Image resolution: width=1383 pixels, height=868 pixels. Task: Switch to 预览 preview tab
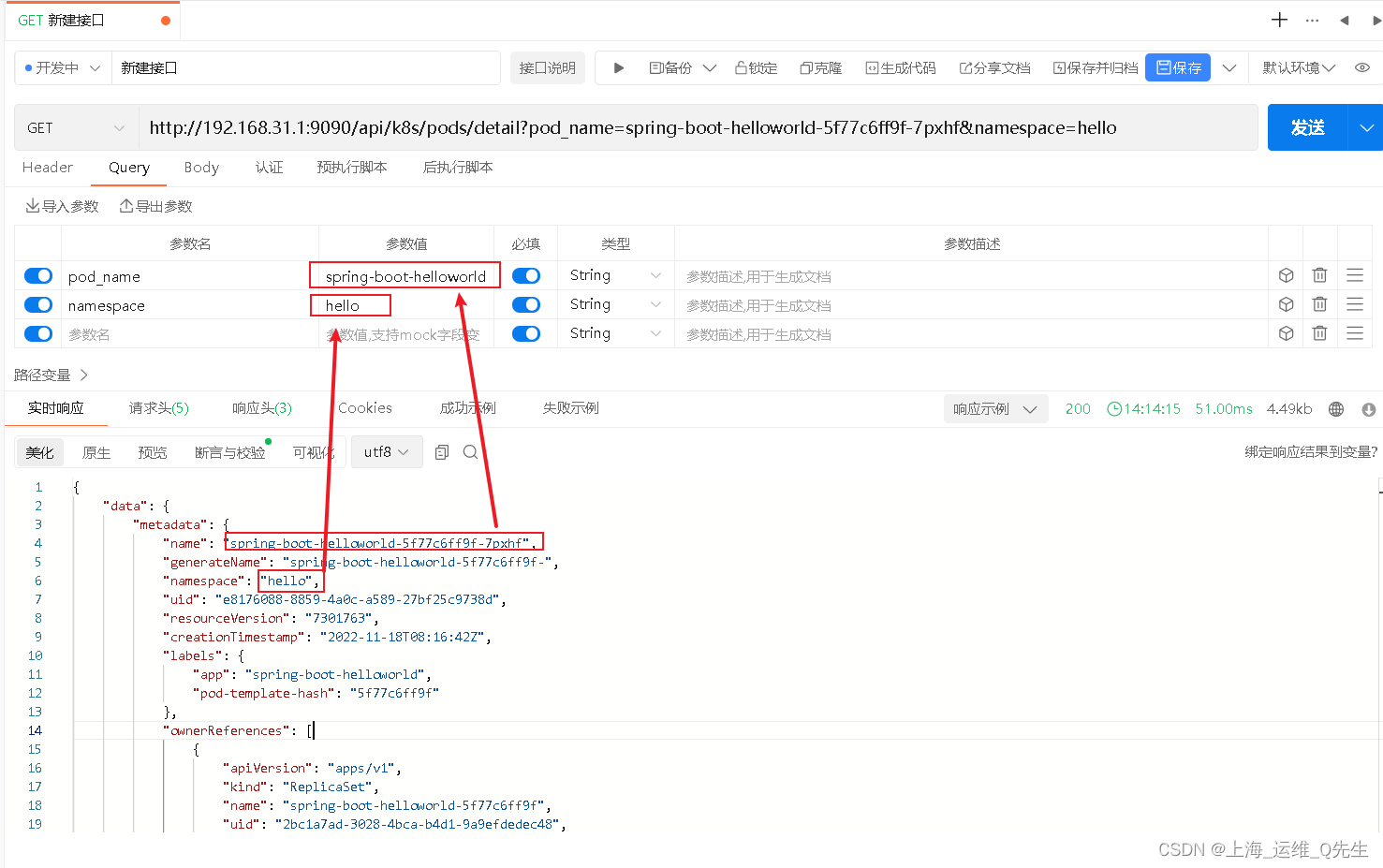152,452
